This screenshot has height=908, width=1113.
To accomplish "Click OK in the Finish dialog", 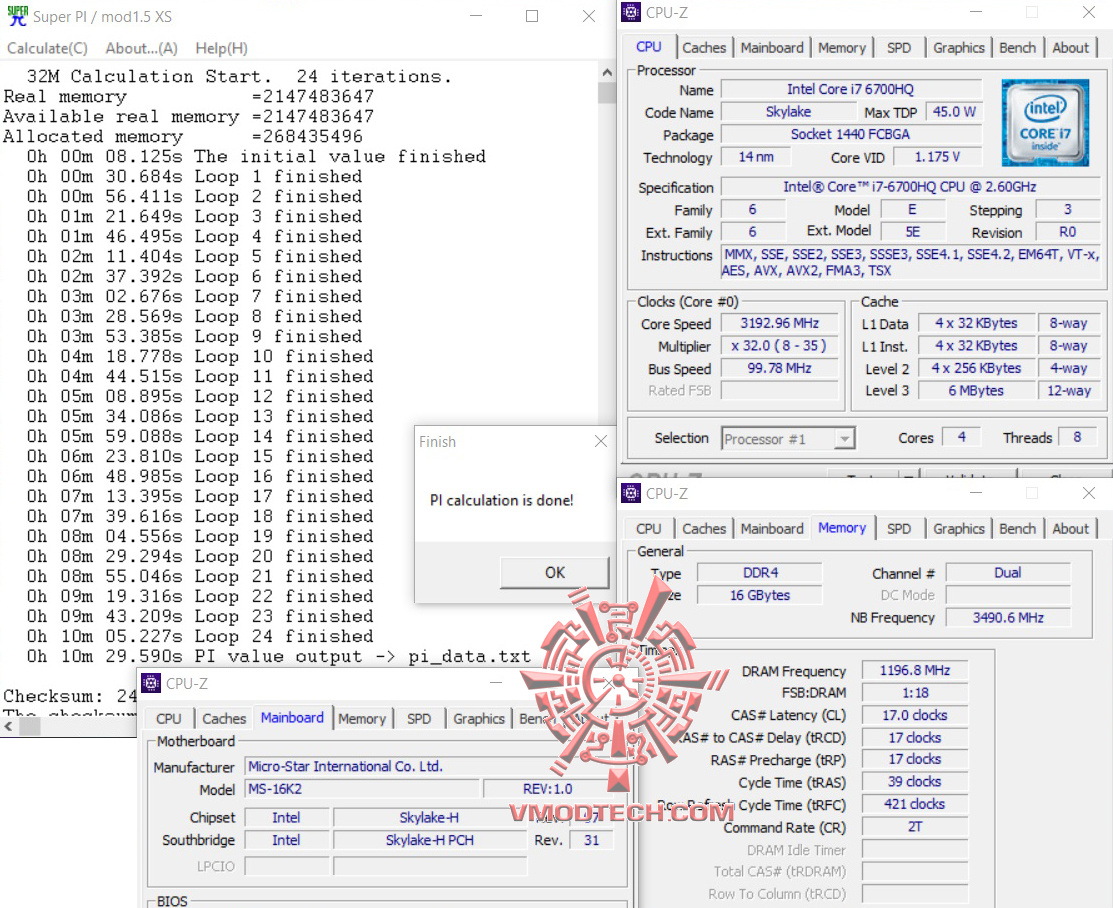I will pos(554,572).
